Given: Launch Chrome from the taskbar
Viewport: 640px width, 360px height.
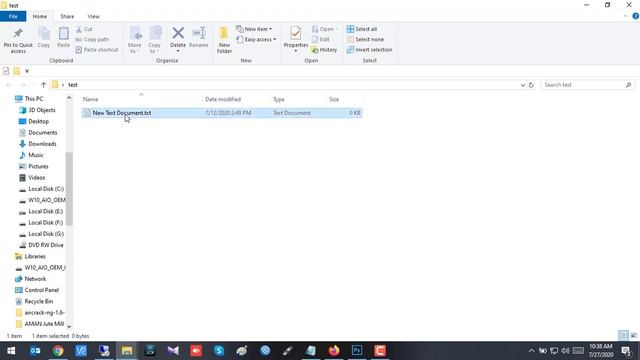Looking at the screenshot, I should point(58,351).
